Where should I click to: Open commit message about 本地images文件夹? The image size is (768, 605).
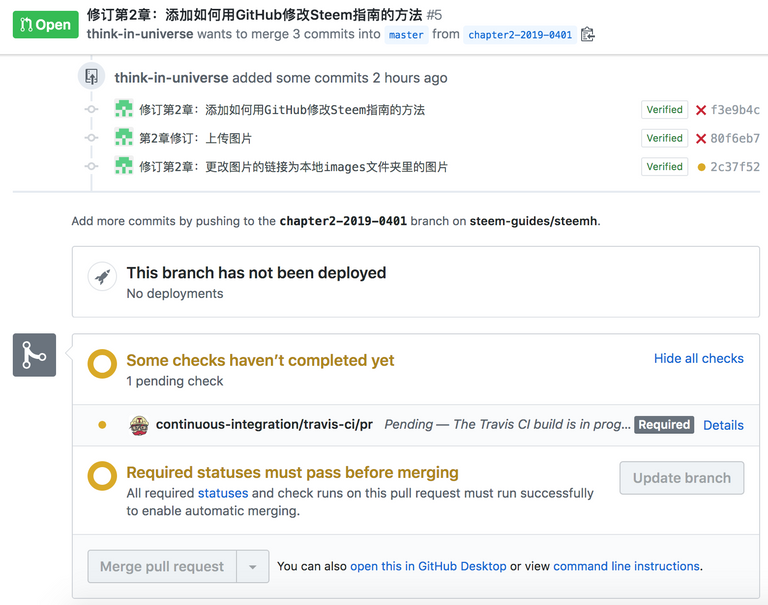[x=293, y=167]
